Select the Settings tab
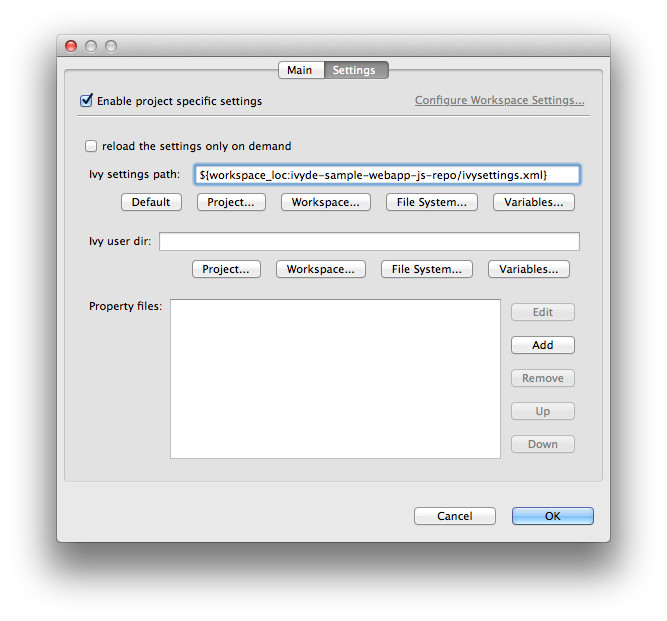This screenshot has height=621, width=667. tap(355, 70)
